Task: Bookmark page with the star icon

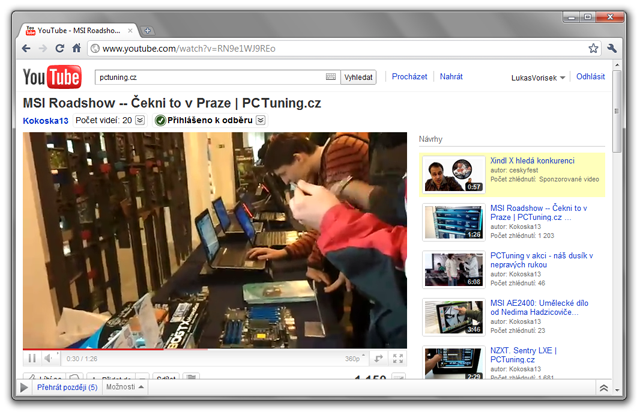Action: point(593,49)
